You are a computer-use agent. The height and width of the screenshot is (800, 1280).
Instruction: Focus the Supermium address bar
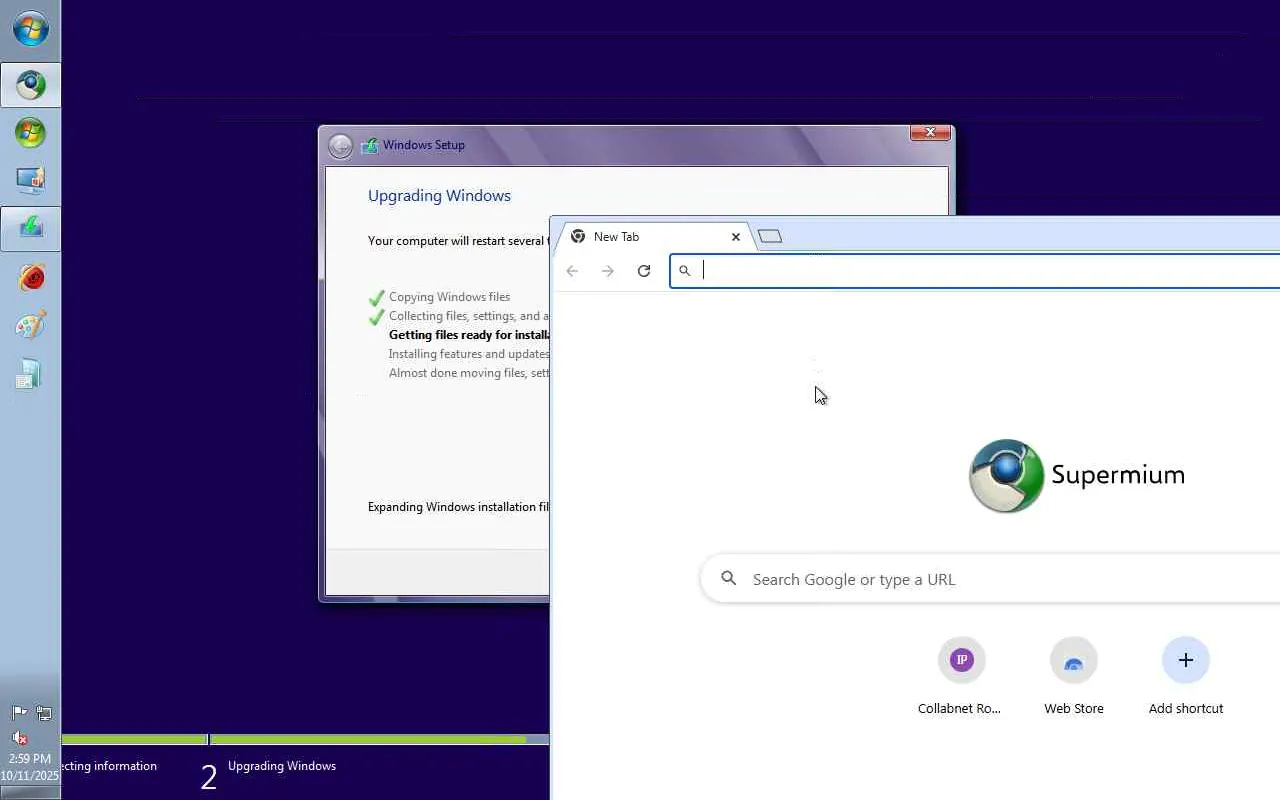[975, 271]
